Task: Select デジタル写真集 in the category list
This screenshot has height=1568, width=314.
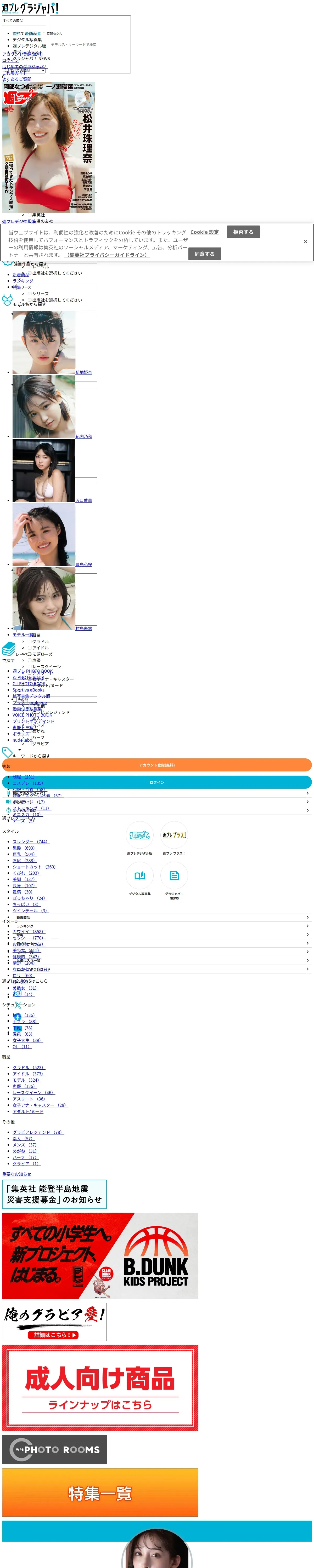Action: click(x=27, y=39)
